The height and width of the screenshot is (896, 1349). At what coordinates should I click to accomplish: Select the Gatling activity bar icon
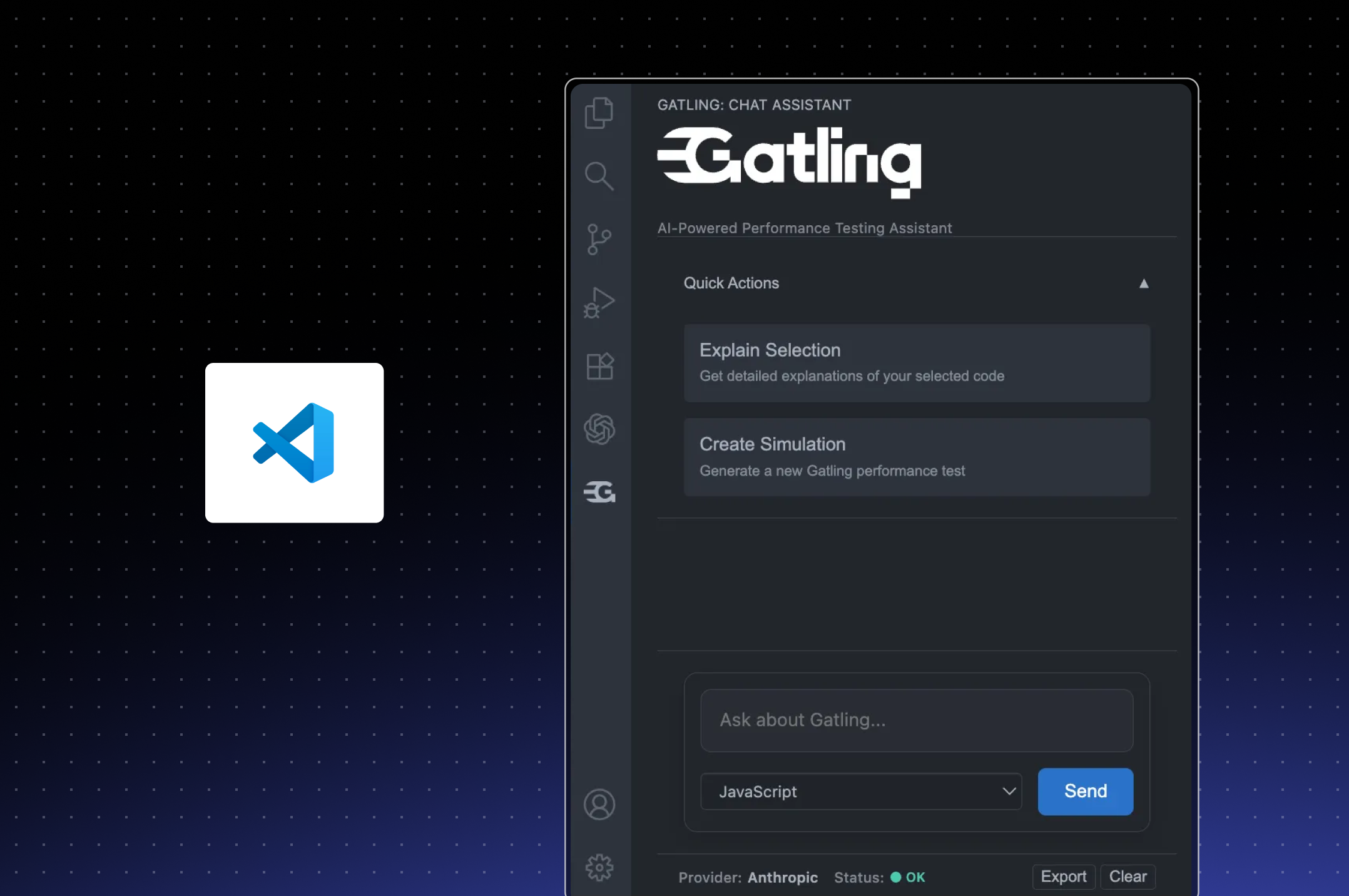[x=599, y=492]
